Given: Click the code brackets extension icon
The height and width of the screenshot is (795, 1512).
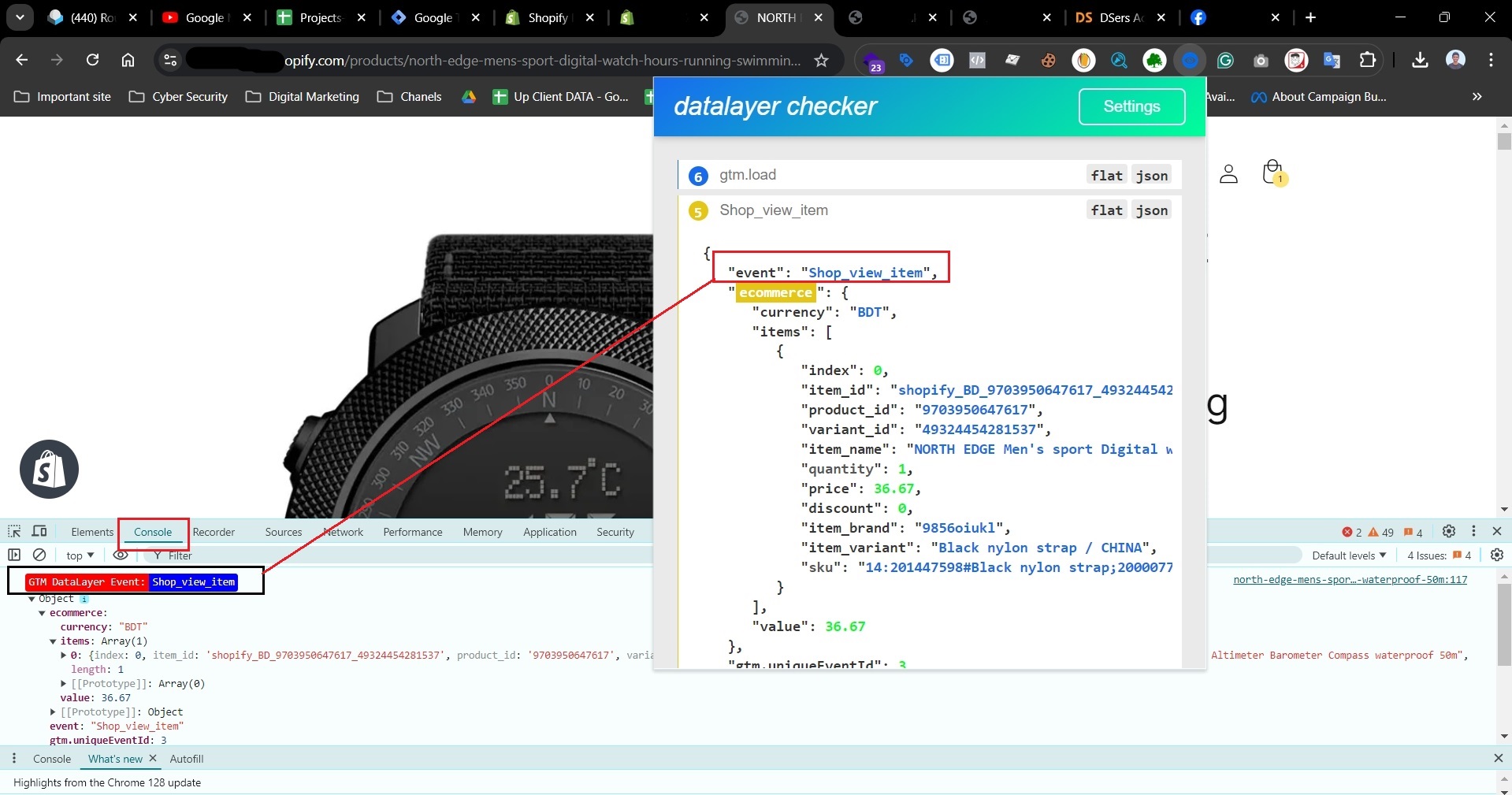Looking at the screenshot, I should point(977,60).
